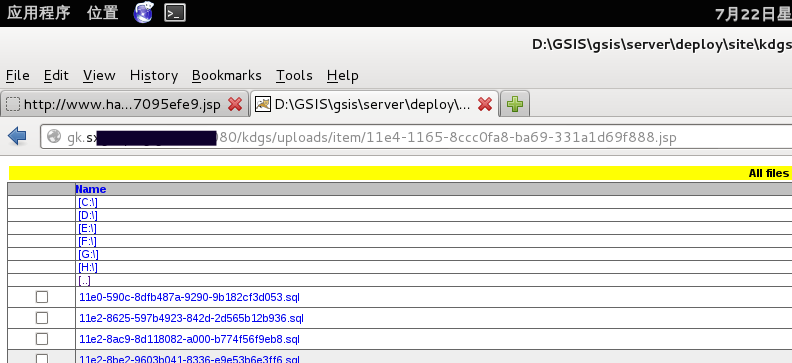Open the 位置 menu

[103, 13]
